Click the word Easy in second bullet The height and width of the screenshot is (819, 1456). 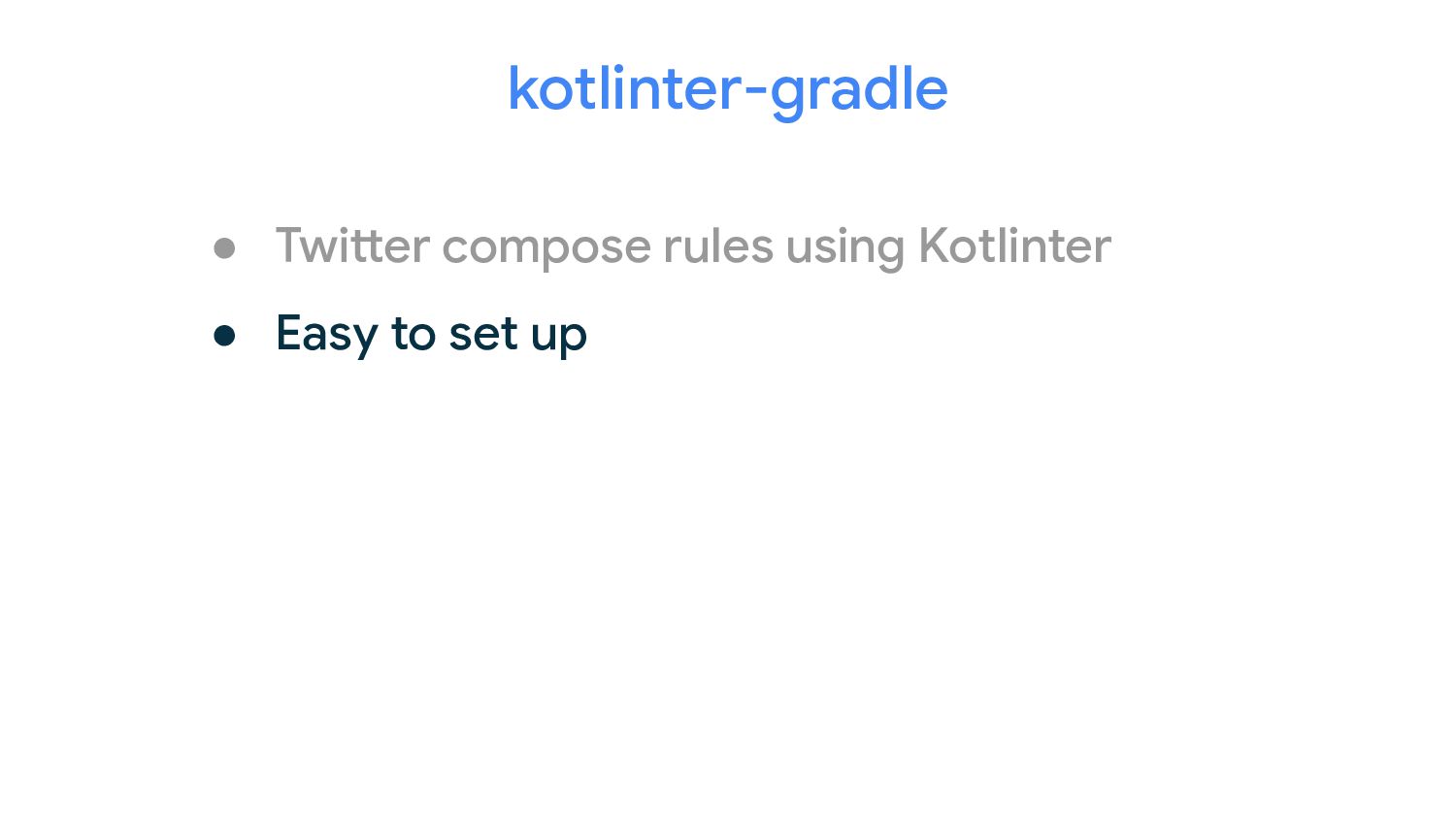point(326,337)
